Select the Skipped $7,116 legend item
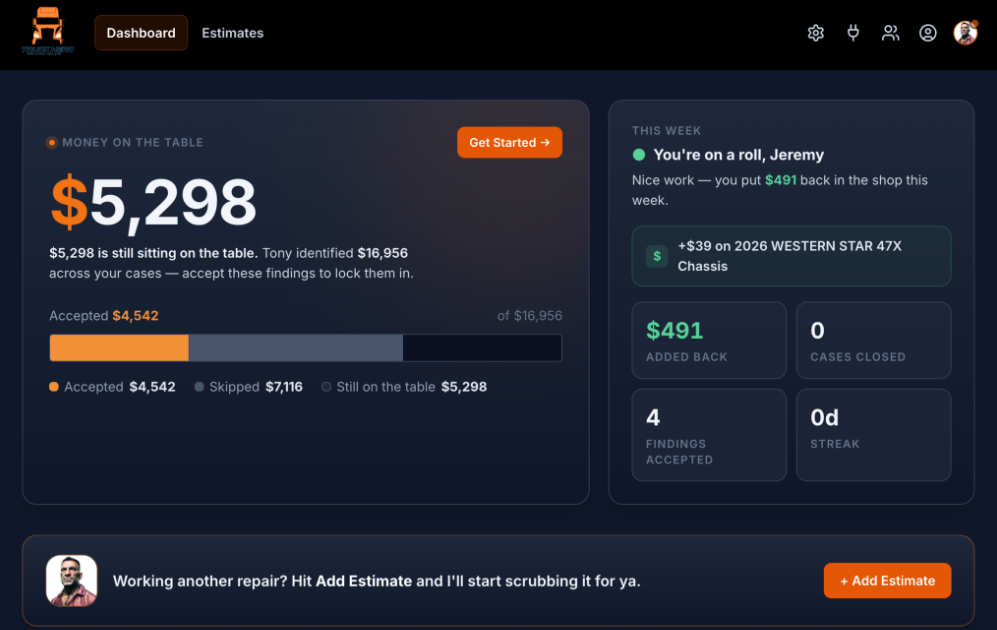 click(x=249, y=387)
